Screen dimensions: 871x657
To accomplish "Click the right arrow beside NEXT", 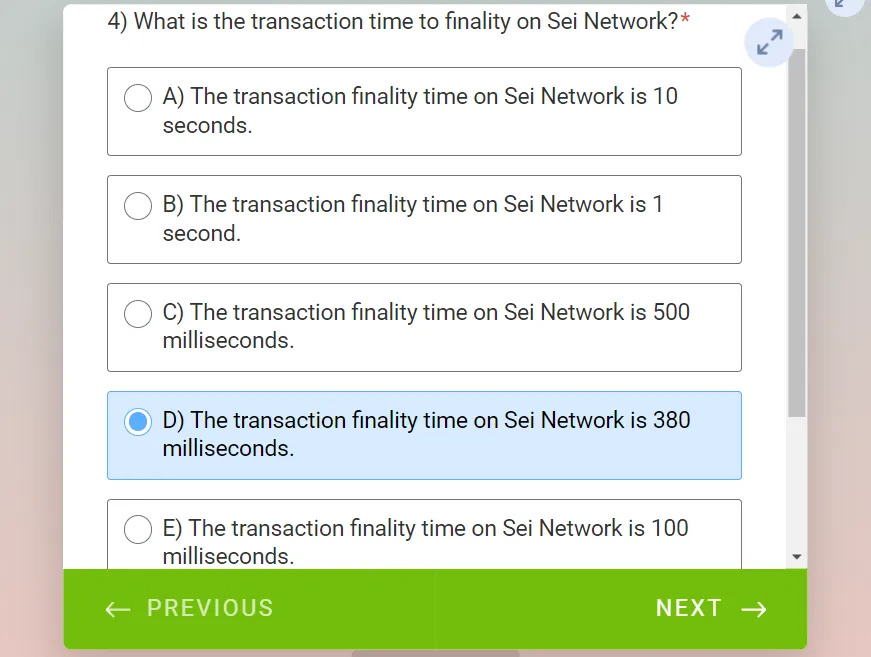I will tap(754, 609).
